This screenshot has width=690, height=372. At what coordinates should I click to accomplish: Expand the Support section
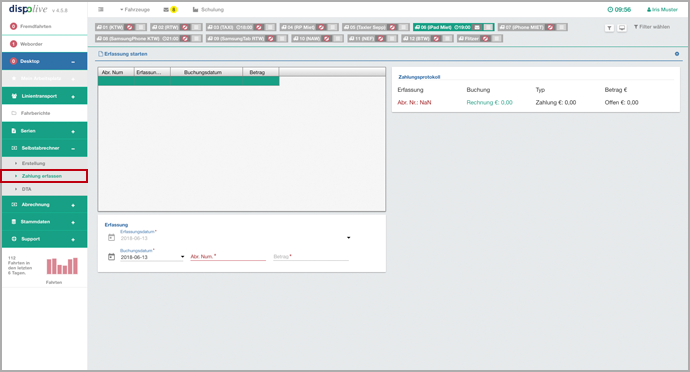(x=73, y=239)
